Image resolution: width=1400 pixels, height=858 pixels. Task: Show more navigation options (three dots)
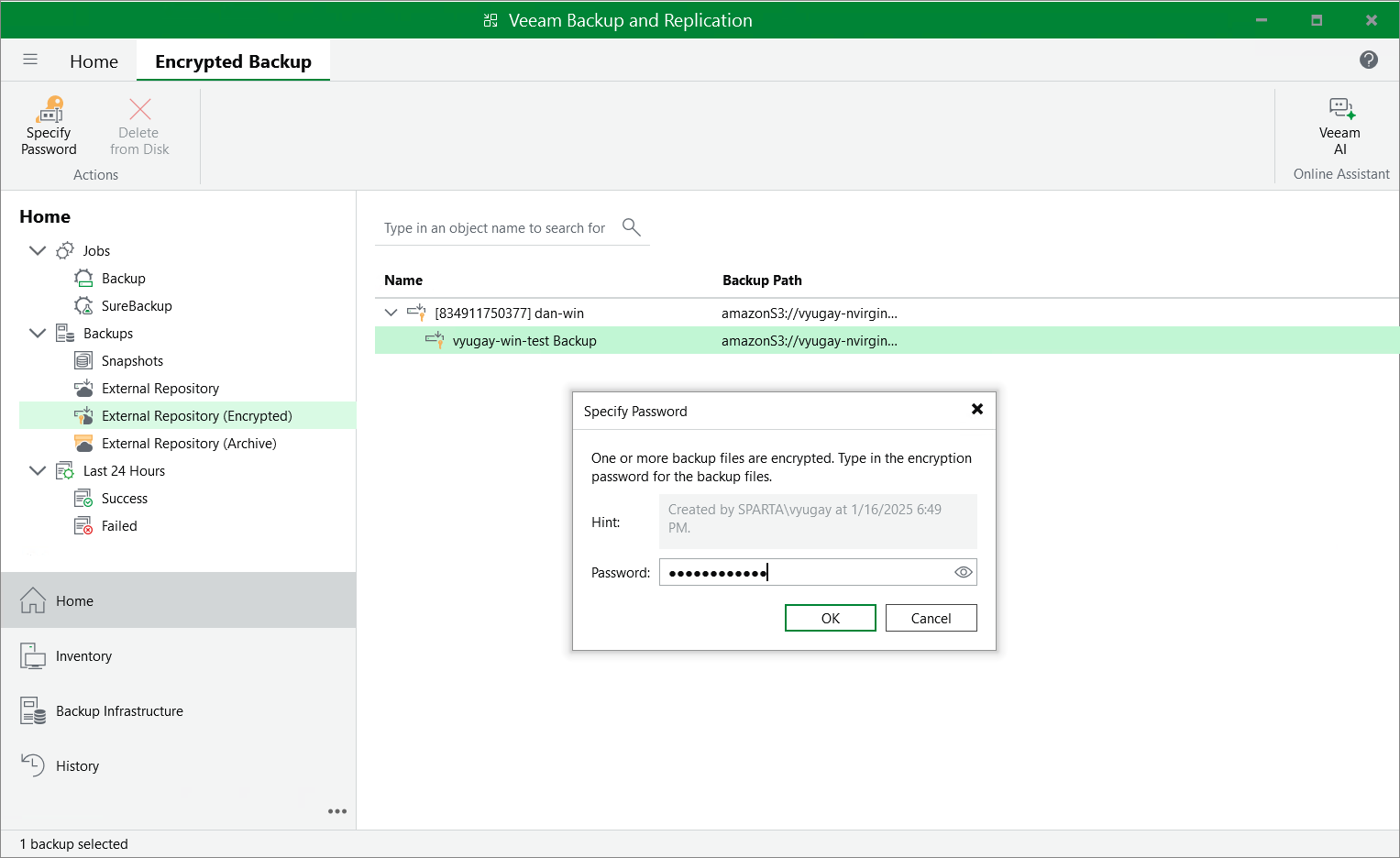tap(337, 811)
